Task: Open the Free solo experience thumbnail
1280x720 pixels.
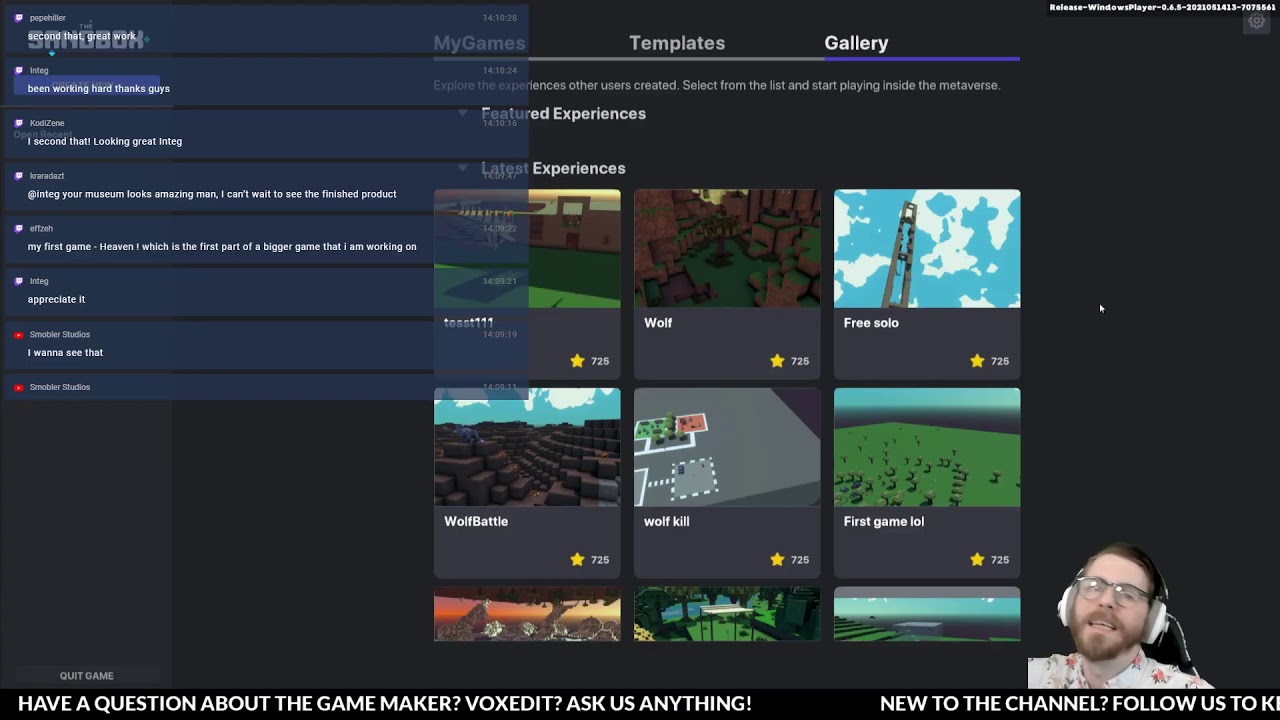Action: pos(927,248)
